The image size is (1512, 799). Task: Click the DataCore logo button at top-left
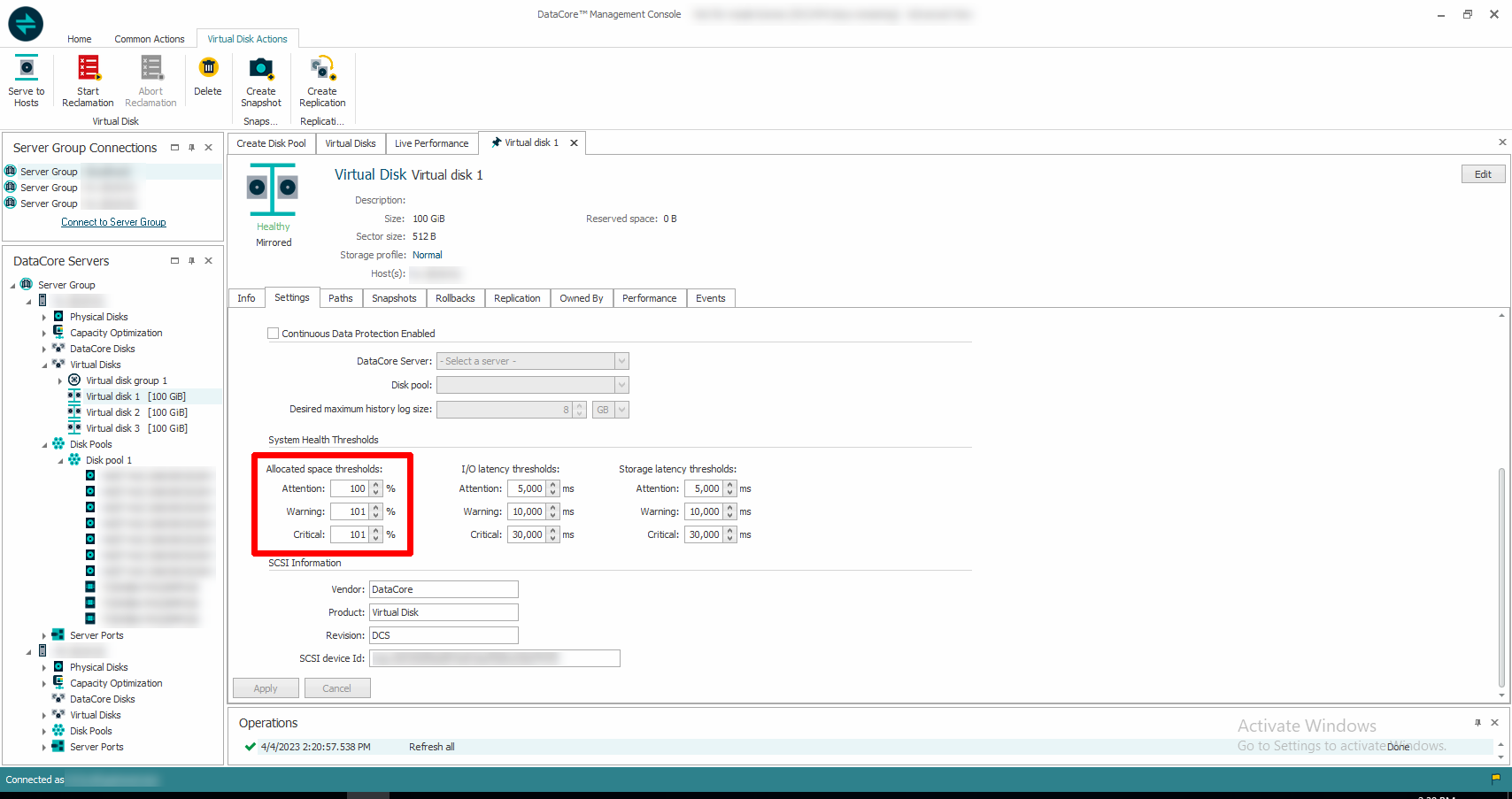pyautogui.click(x=26, y=24)
